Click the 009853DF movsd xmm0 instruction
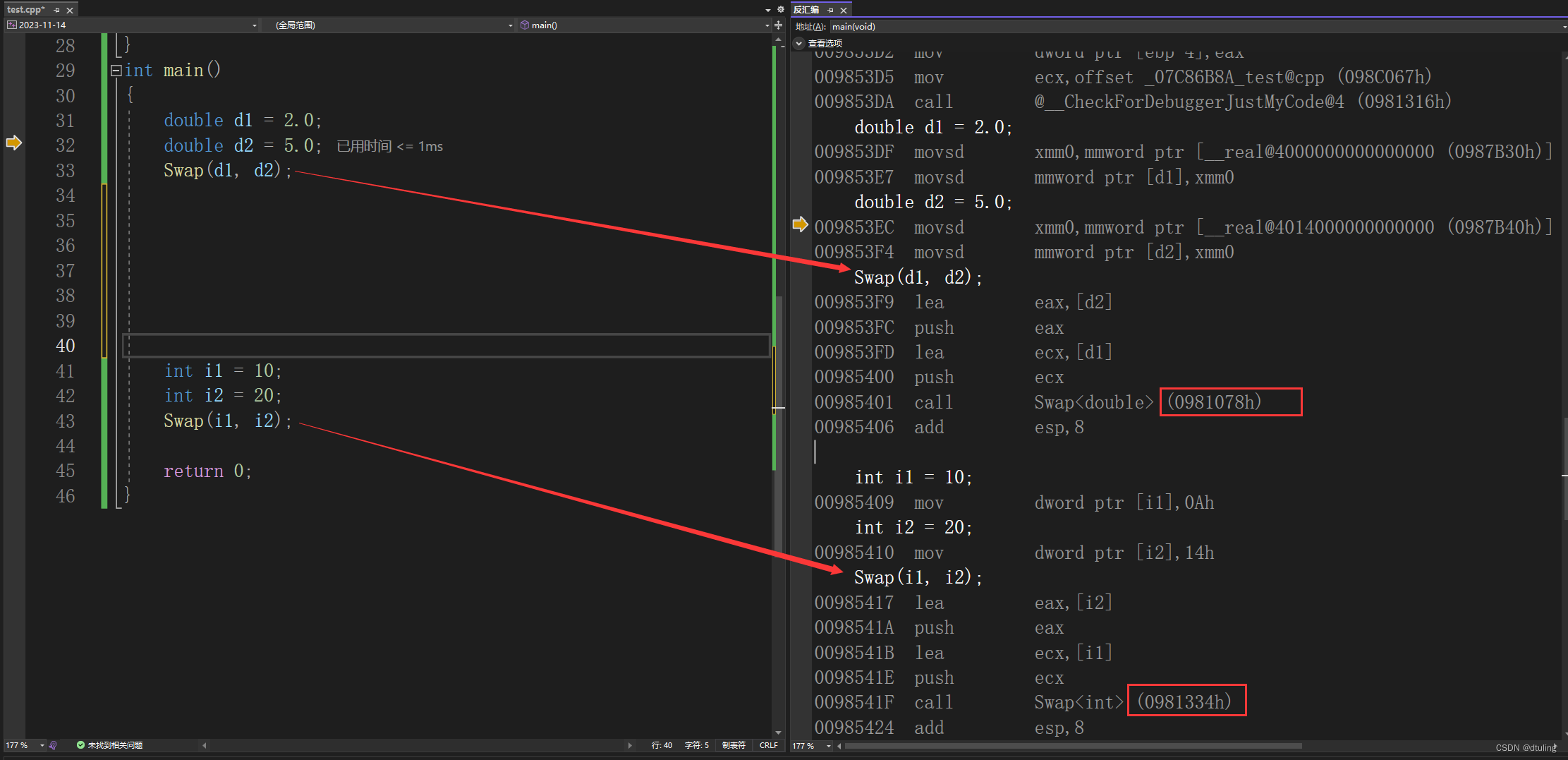This screenshot has width=1568, height=760. pos(1184,152)
